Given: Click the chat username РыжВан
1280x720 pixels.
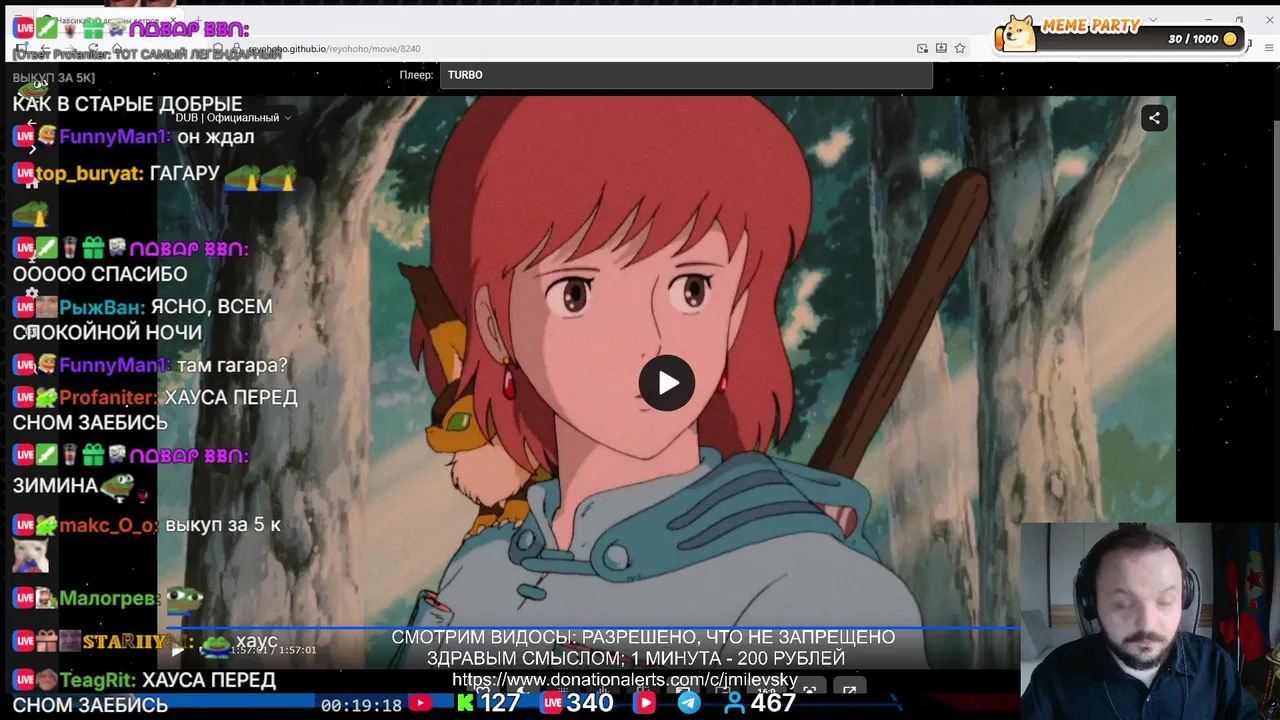Looking at the screenshot, I should coord(102,307).
